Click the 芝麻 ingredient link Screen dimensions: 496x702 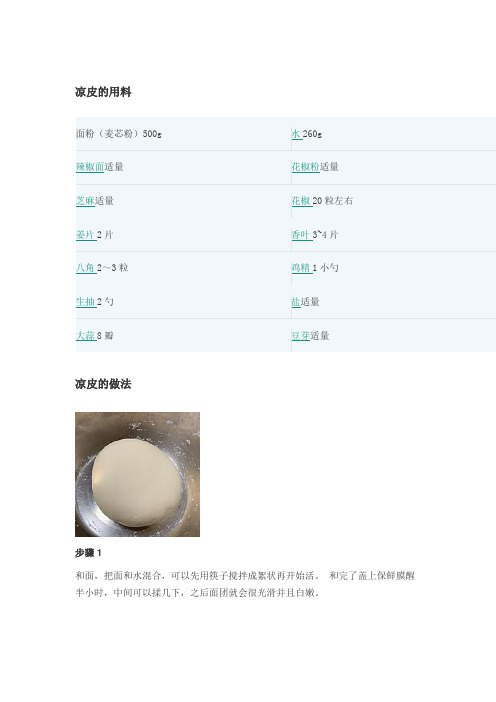point(86,201)
